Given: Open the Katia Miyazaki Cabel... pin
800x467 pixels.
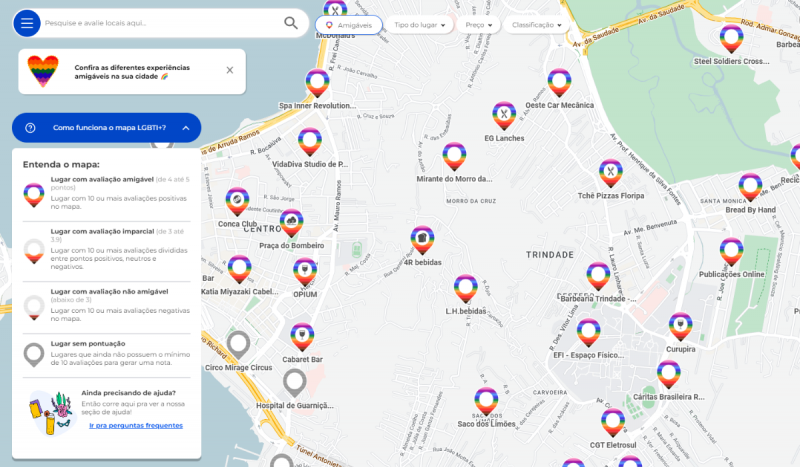Looking at the screenshot, I should coord(239,269).
